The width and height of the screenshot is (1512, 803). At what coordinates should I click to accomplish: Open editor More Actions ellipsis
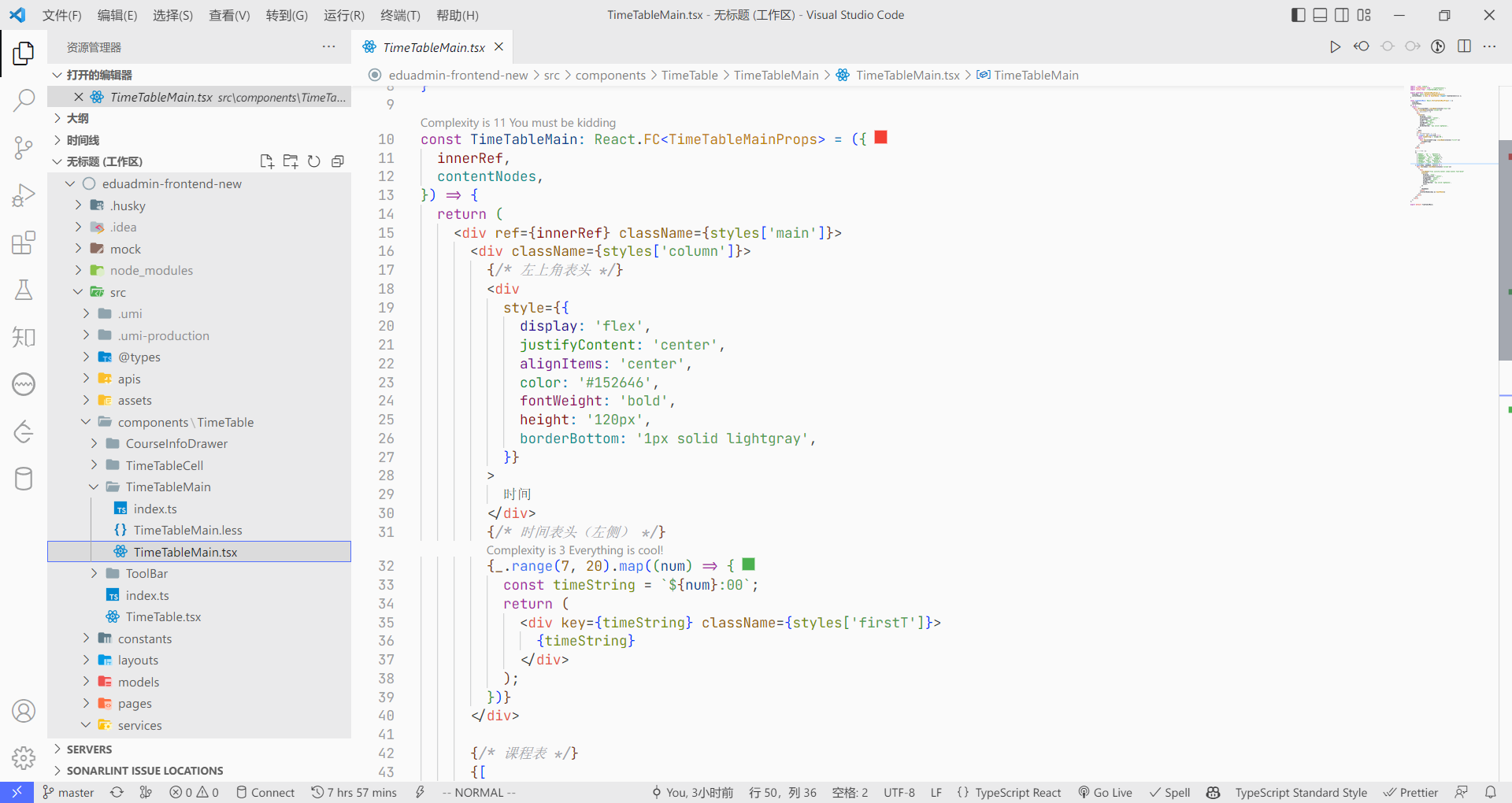[1489, 47]
